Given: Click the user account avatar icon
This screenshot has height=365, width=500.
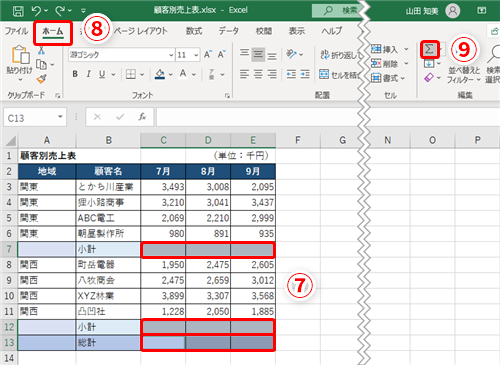Looking at the screenshot, I should [452, 11].
